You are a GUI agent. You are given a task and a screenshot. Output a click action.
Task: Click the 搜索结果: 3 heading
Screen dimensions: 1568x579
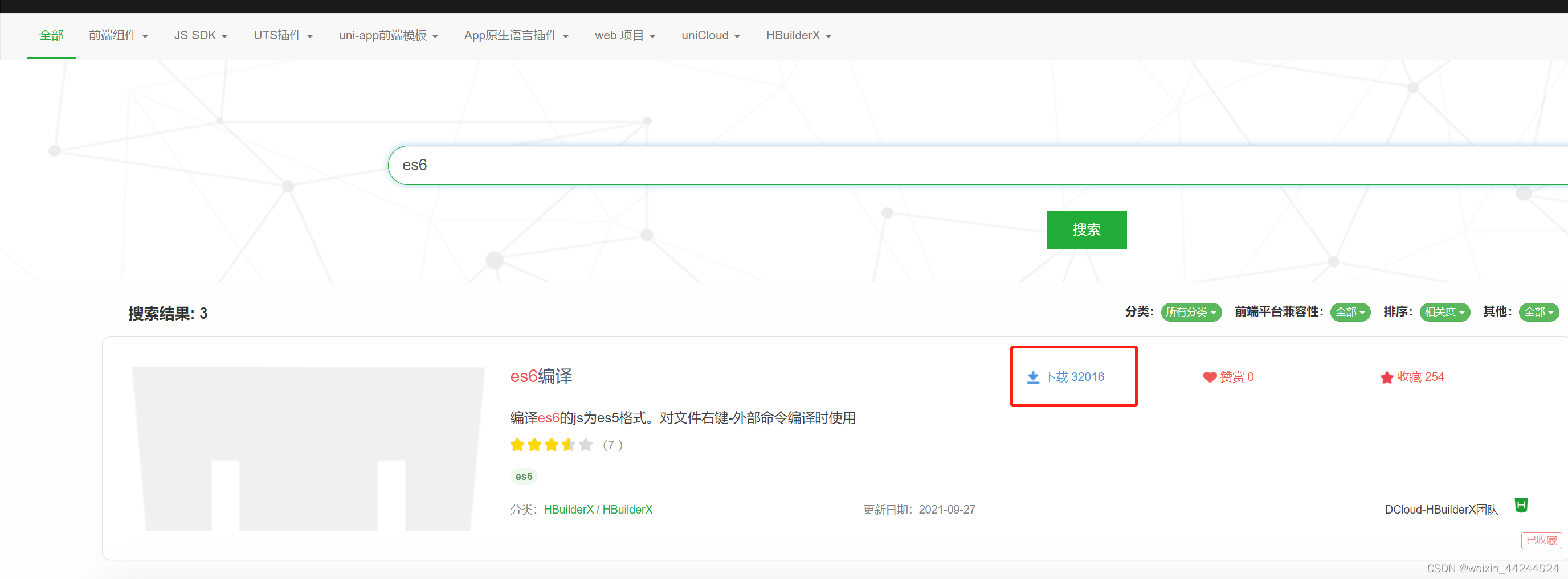[168, 314]
